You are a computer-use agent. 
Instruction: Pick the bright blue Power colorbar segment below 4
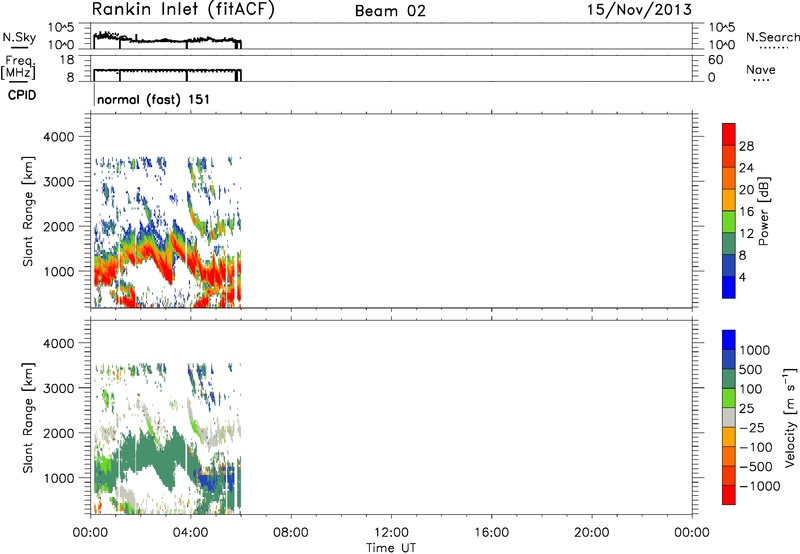pos(729,287)
